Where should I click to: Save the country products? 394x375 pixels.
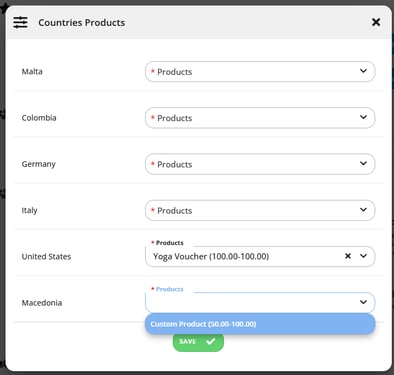[198, 342]
